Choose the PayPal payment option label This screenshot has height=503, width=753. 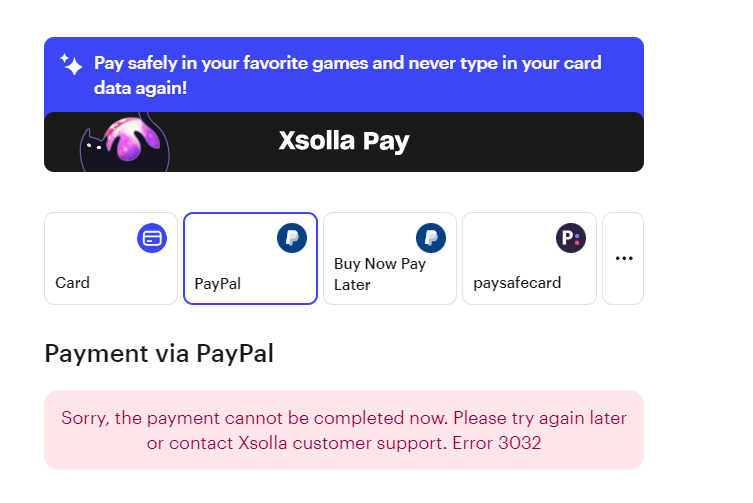[x=217, y=283]
